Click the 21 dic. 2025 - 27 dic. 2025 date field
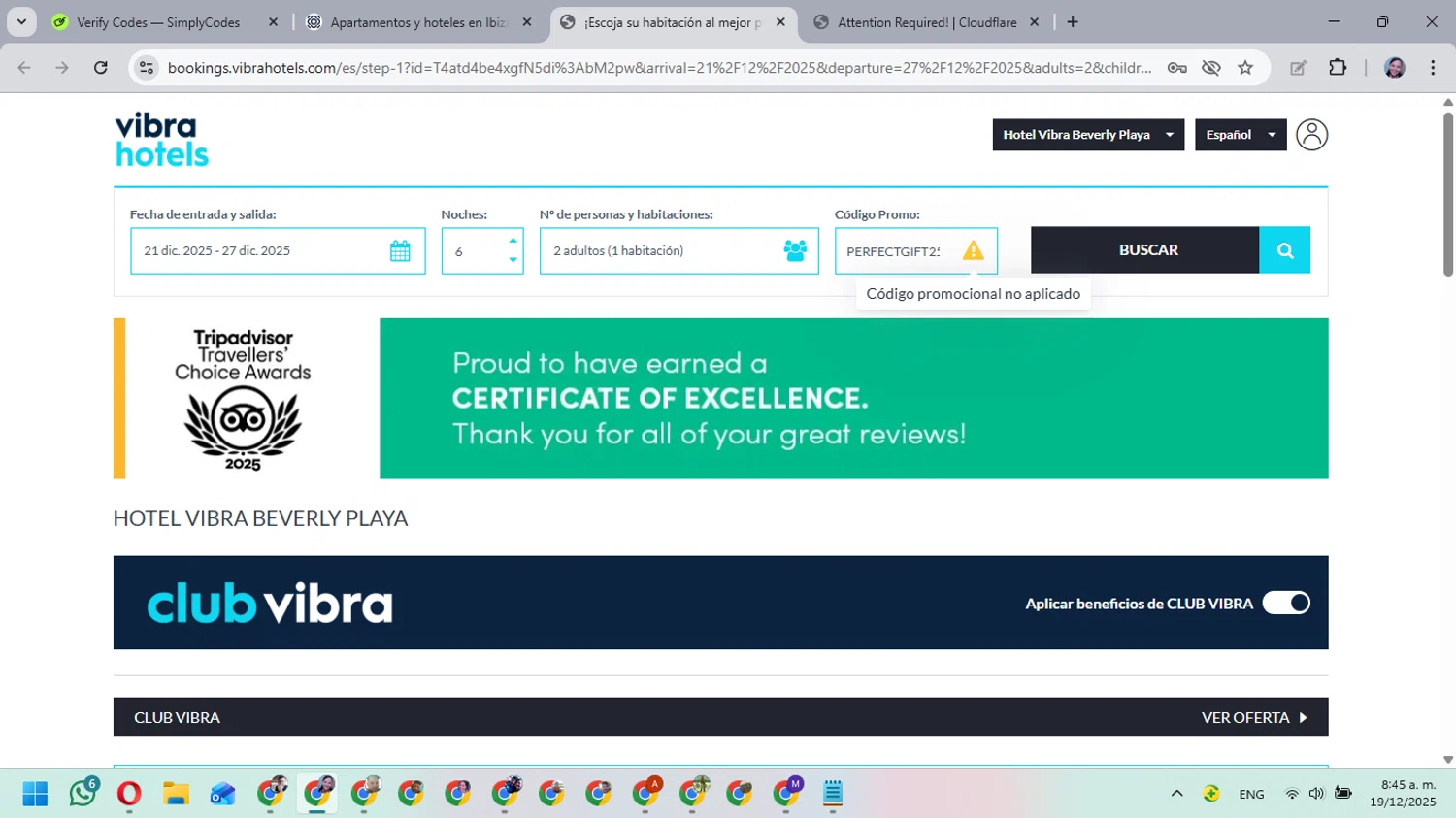The width and height of the screenshot is (1456, 818). click(x=278, y=250)
